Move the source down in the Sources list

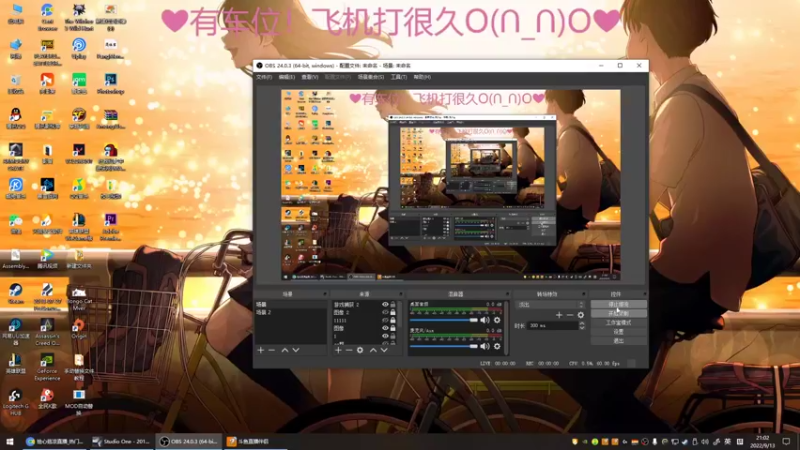[384, 350]
